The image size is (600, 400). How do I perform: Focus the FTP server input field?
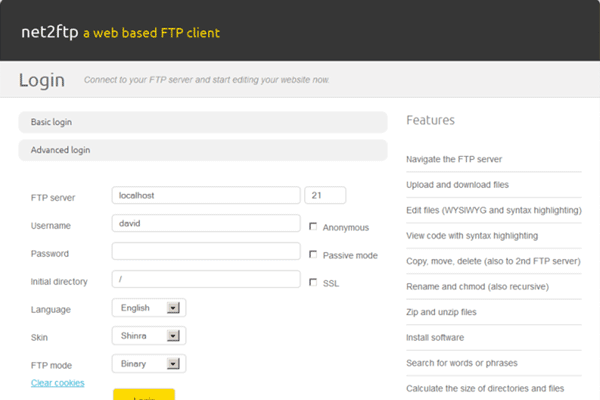coord(206,195)
